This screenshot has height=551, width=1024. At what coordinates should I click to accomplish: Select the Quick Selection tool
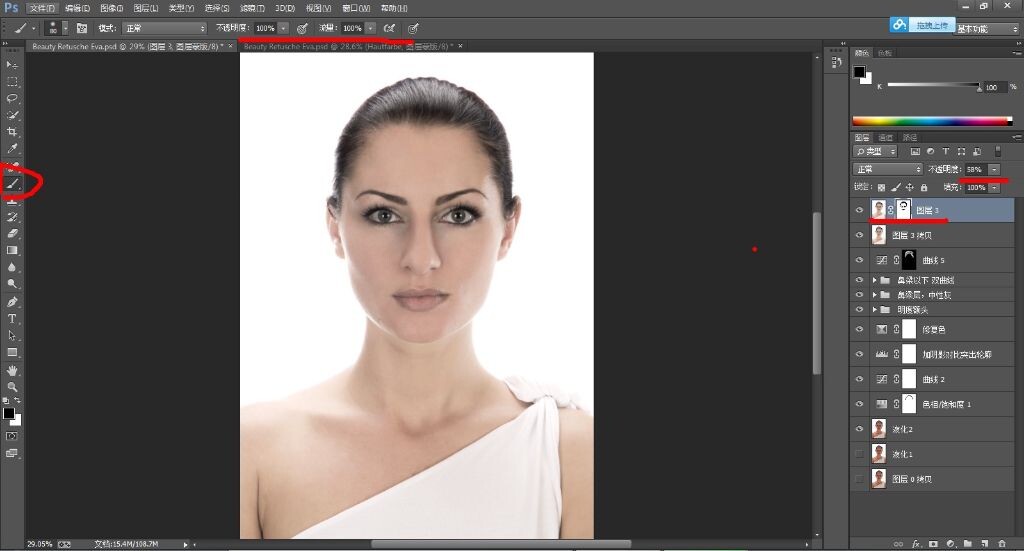click(x=12, y=115)
